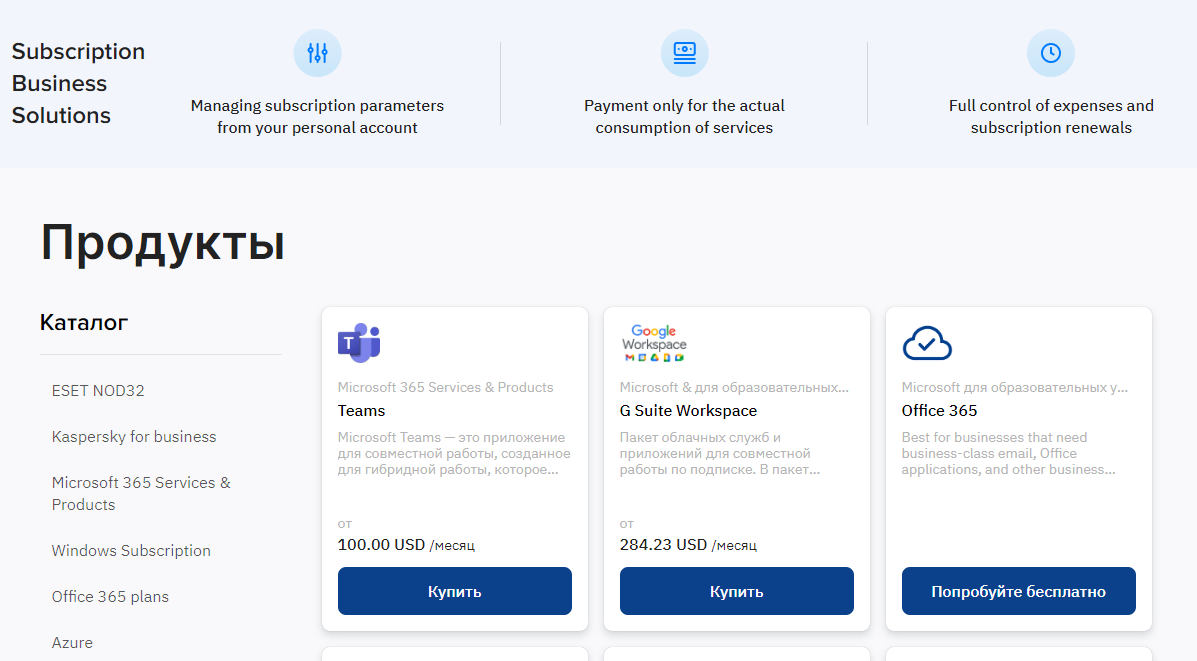
Task: Click 'Best for businesses' description text
Action: pyautogui.click(x=1008, y=453)
